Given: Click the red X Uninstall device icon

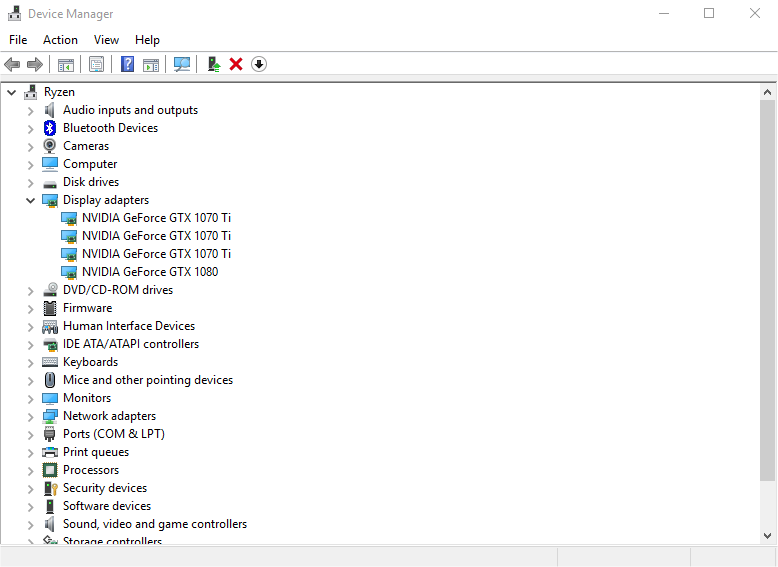Looking at the screenshot, I should tap(236, 64).
